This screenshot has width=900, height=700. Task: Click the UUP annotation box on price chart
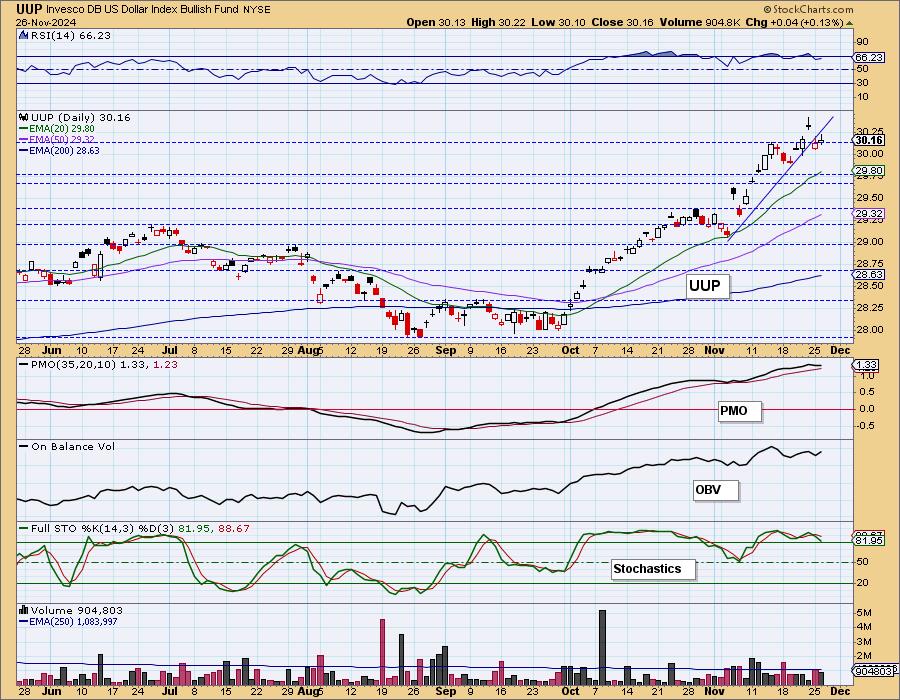(707, 286)
